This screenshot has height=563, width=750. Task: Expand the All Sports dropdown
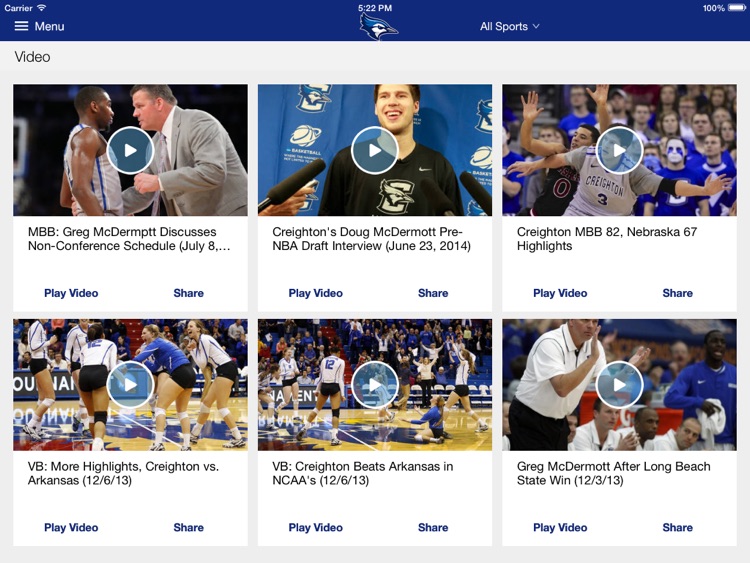coord(510,26)
